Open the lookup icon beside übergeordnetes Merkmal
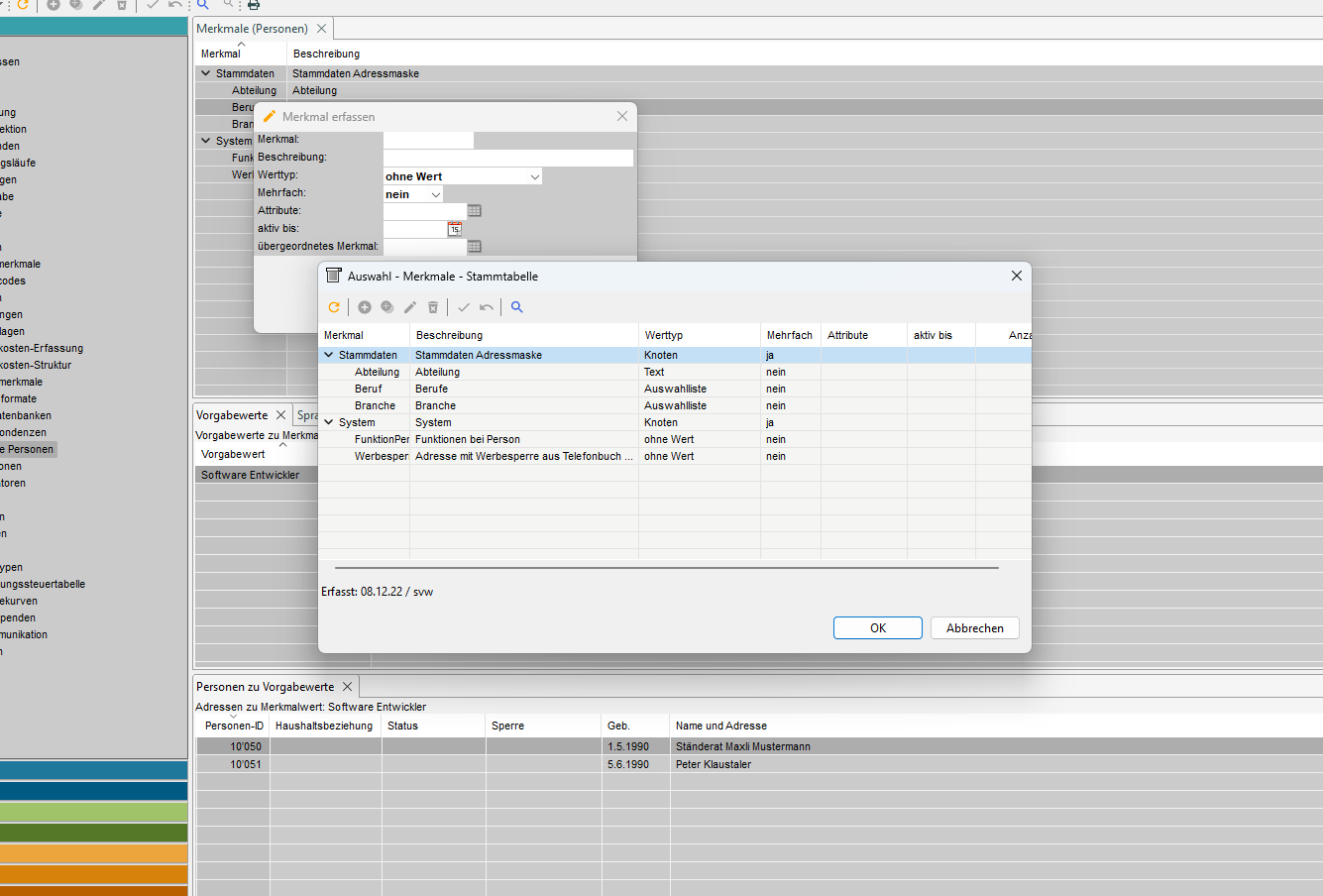This screenshot has height=896, width=1323. click(474, 247)
